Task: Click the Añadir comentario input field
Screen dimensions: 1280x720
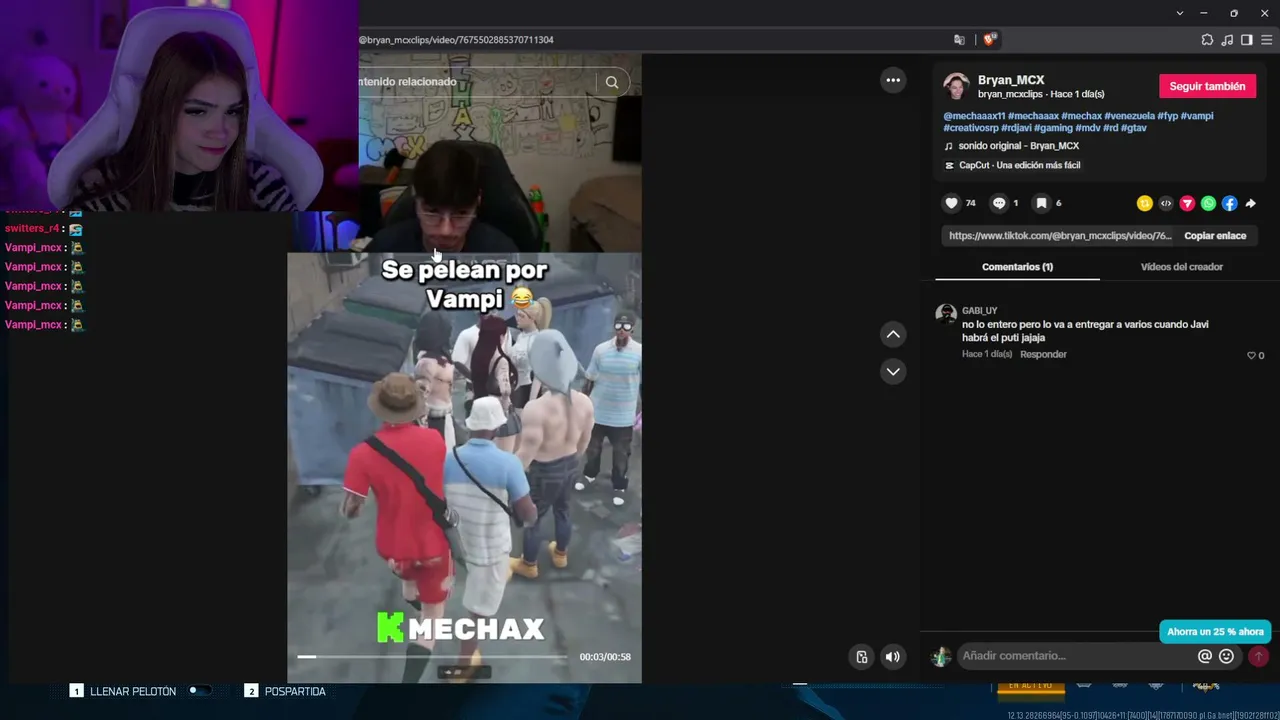Action: click(1076, 656)
